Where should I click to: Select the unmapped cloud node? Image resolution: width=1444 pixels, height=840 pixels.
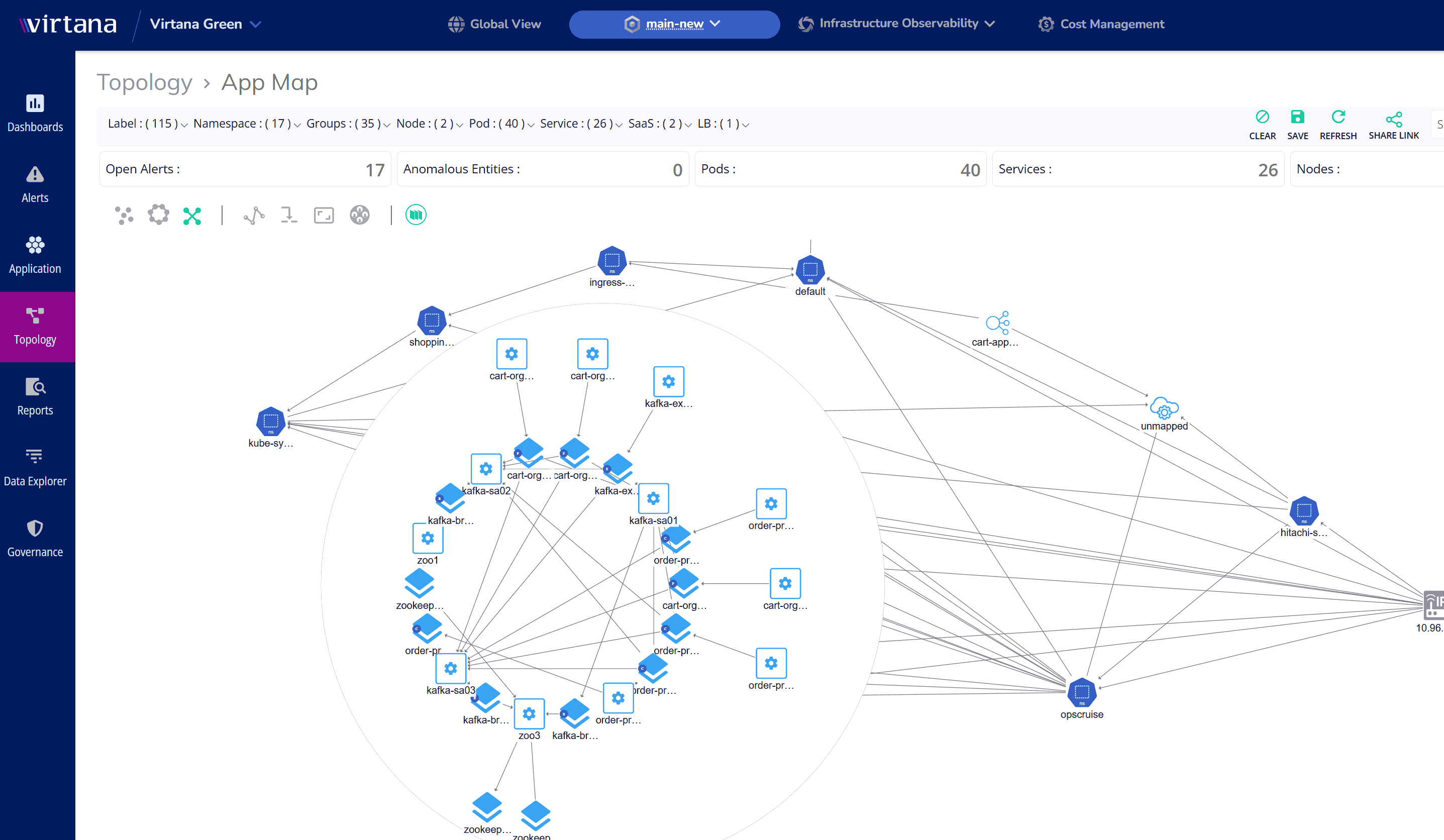coord(1164,407)
